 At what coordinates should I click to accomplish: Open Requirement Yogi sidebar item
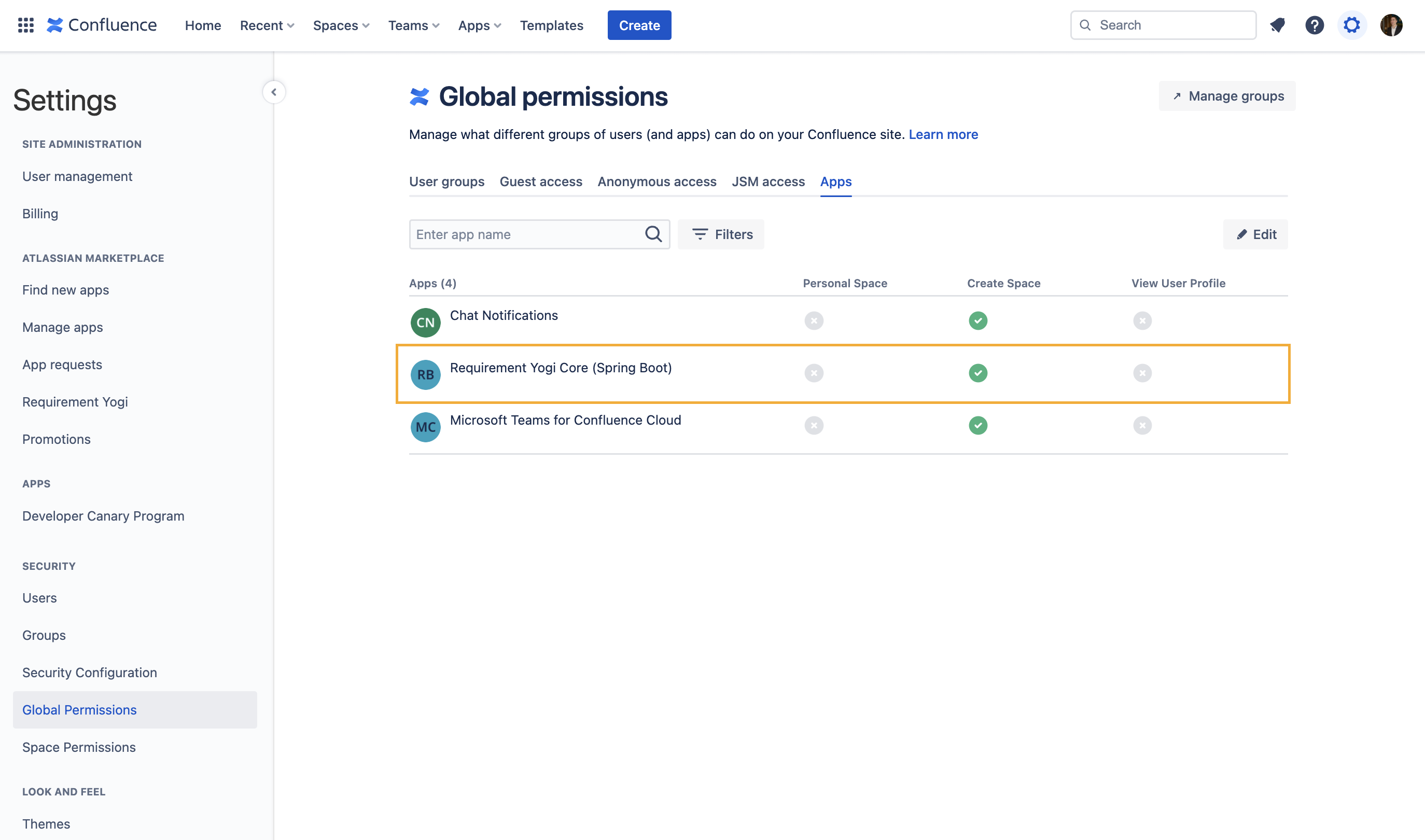[75, 402]
